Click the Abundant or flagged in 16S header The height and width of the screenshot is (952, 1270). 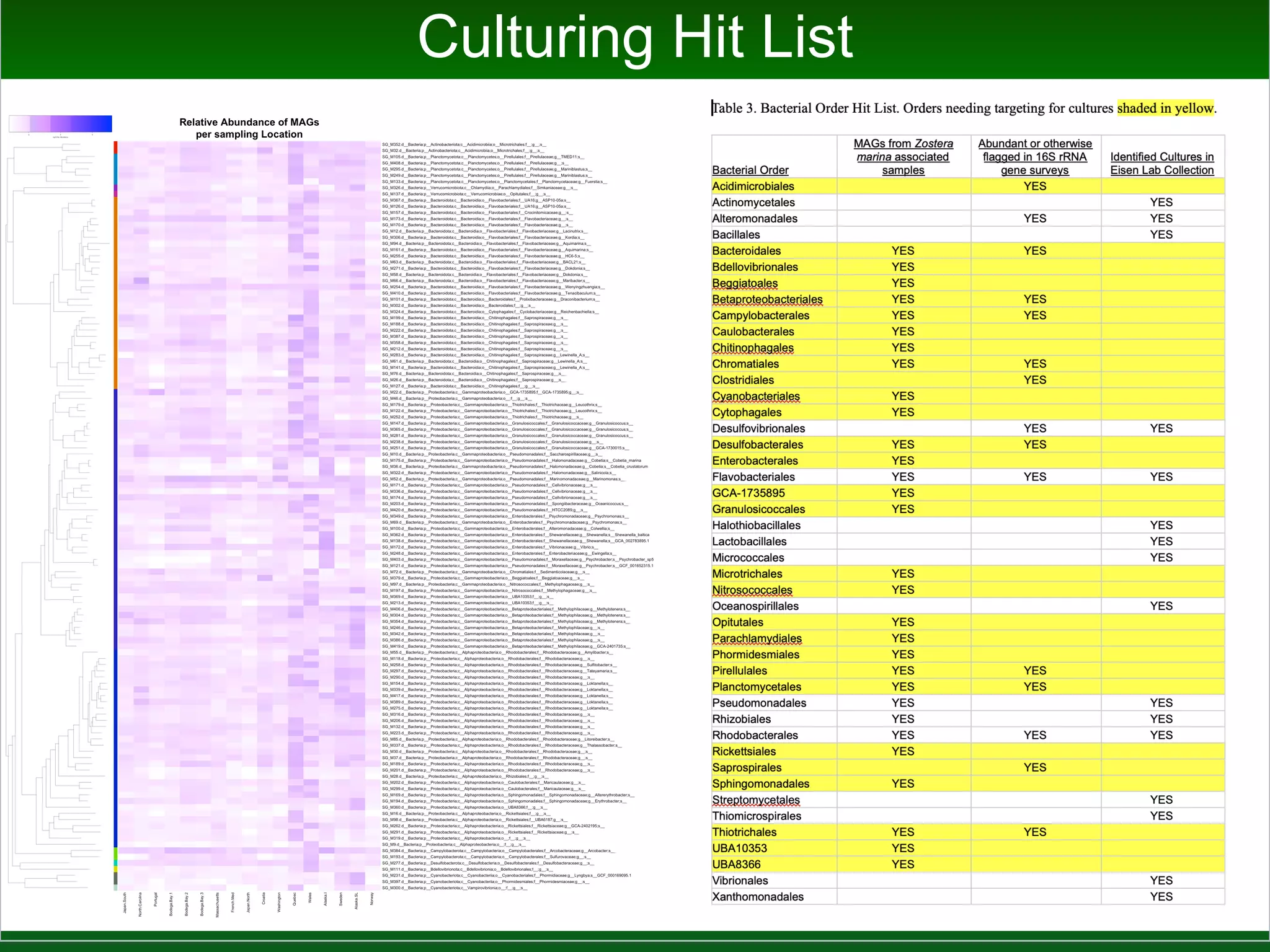[x=1034, y=157]
